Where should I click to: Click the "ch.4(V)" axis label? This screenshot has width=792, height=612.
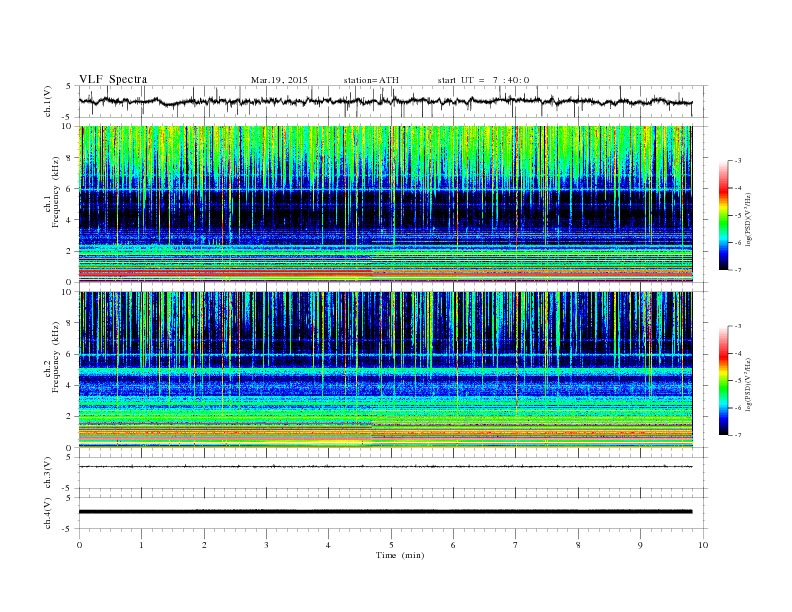(x=48, y=513)
